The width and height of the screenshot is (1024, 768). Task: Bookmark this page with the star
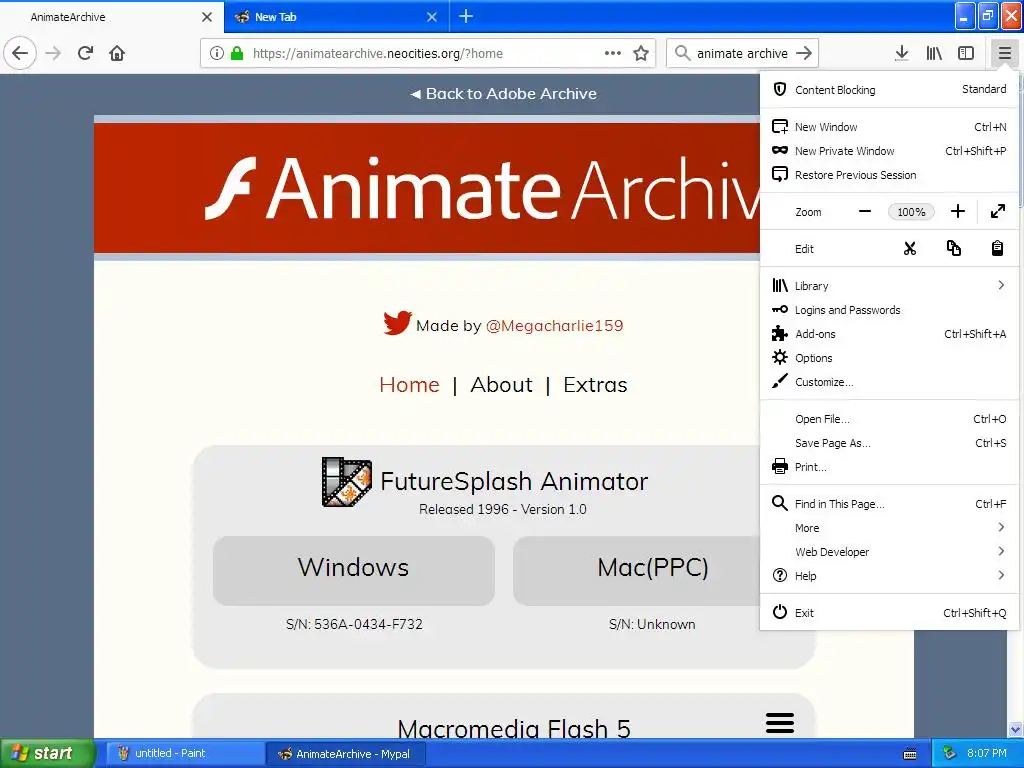(x=641, y=53)
